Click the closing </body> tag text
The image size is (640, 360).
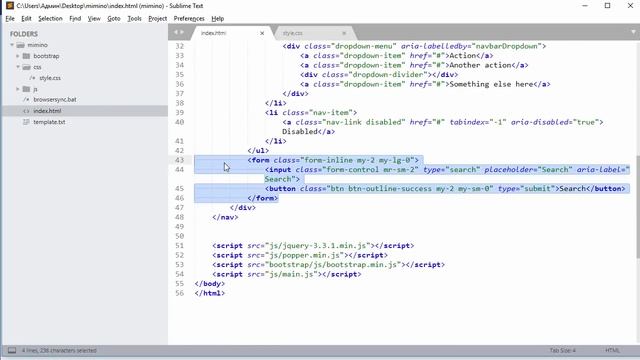point(210,284)
